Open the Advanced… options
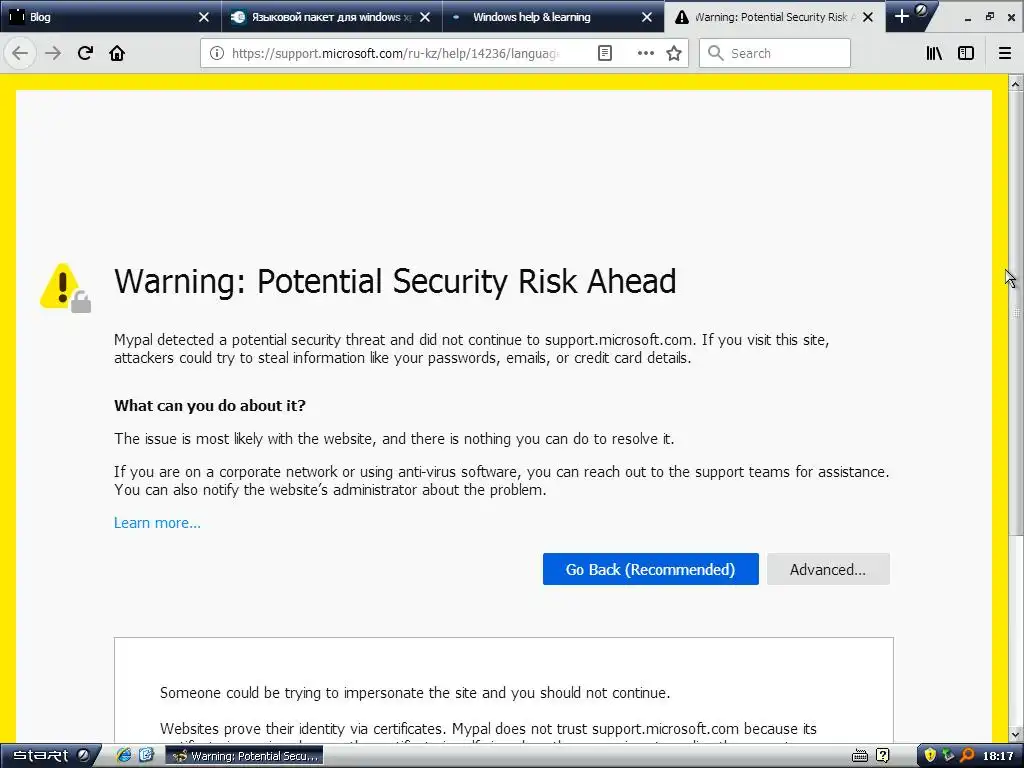1024x768 pixels. [828, 569]
